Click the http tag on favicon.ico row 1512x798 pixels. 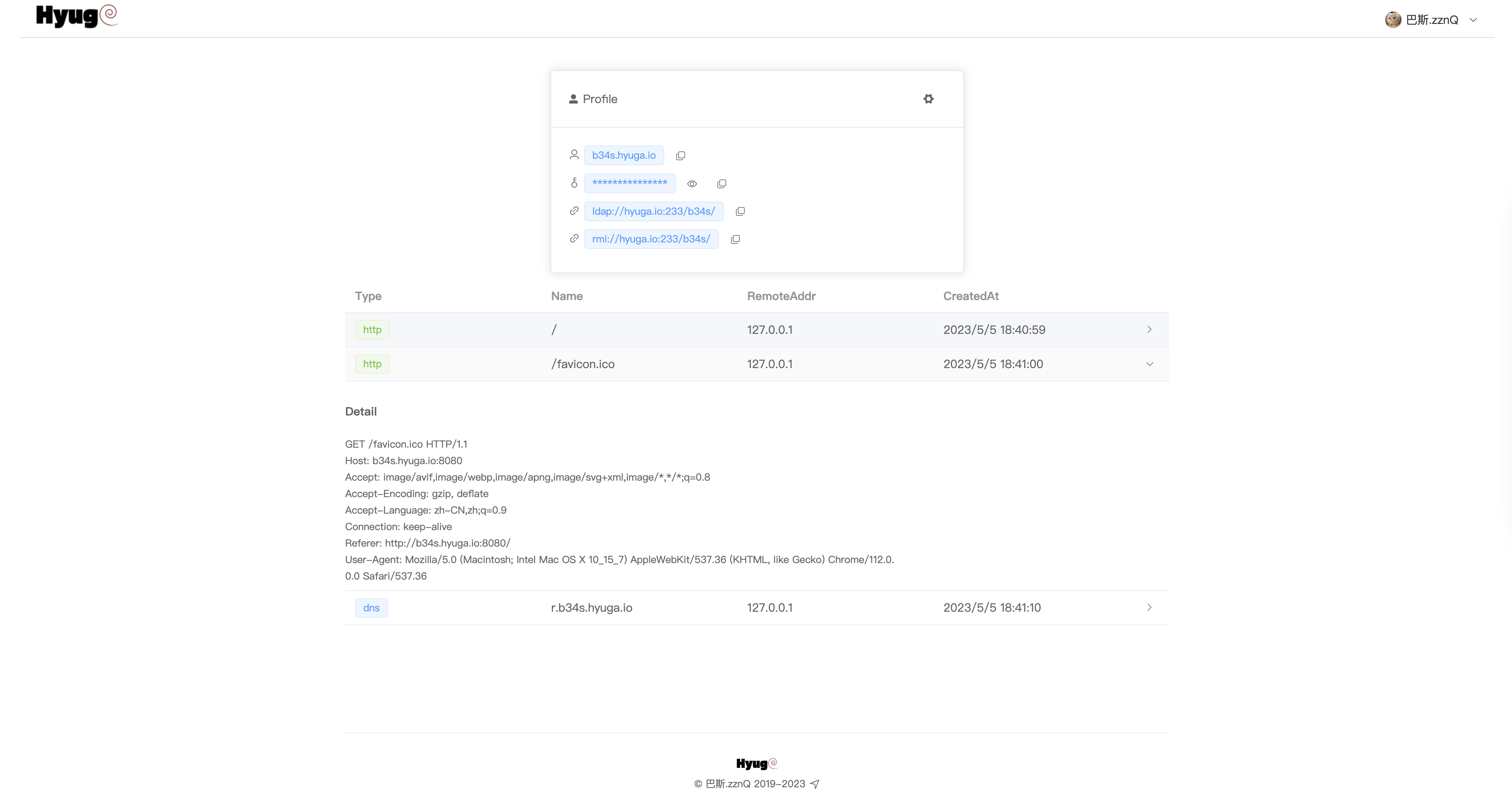tap(372, 364)
